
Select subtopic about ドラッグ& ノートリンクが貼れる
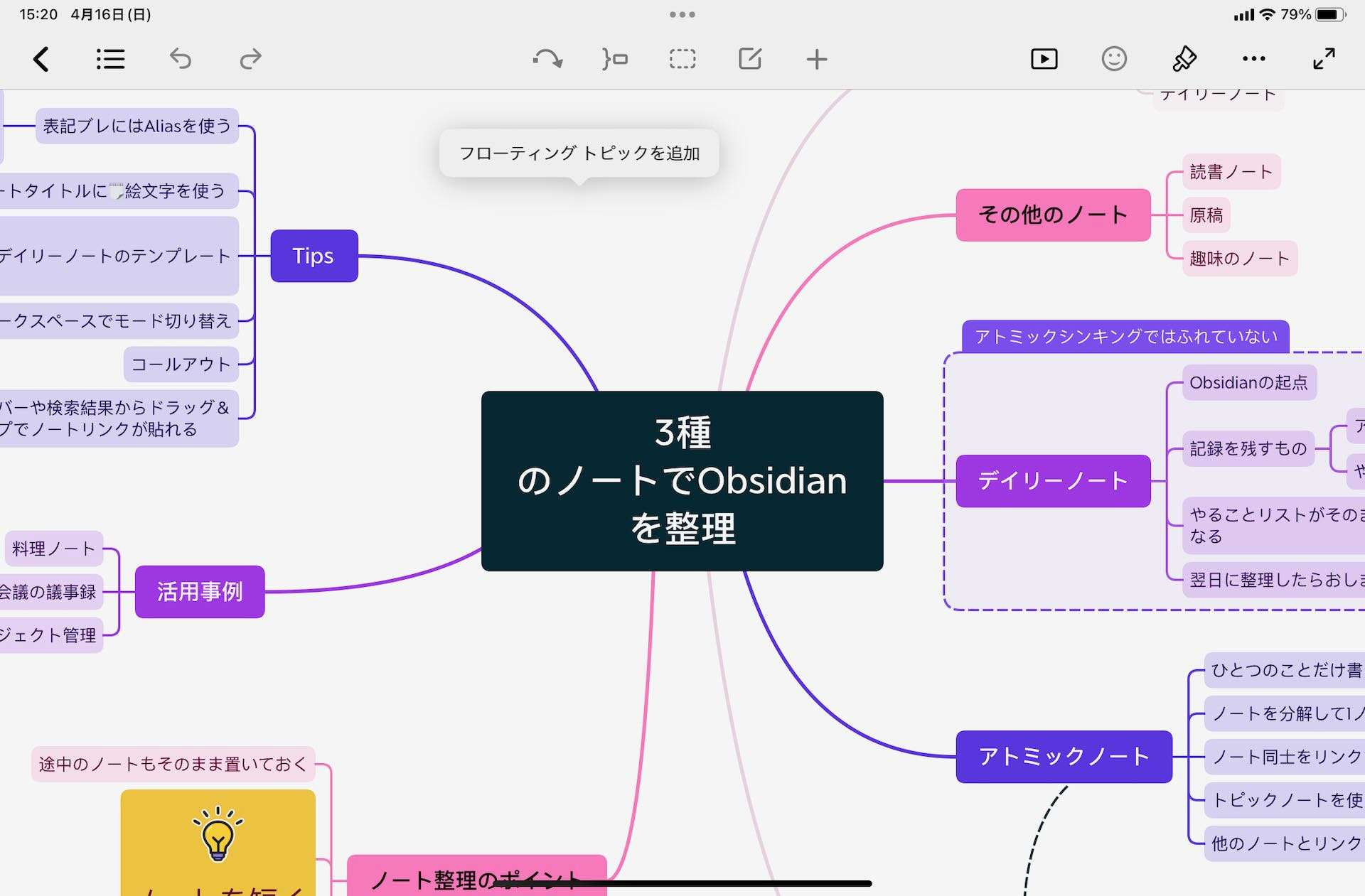tap(119, 419)
